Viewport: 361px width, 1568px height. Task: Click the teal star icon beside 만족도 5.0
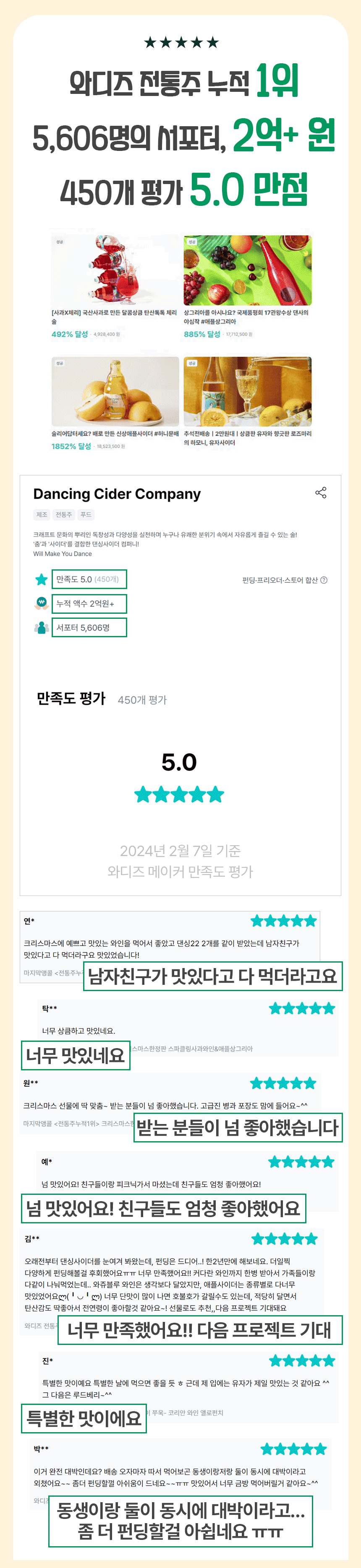pyautogui.click(x=42, y=579)
